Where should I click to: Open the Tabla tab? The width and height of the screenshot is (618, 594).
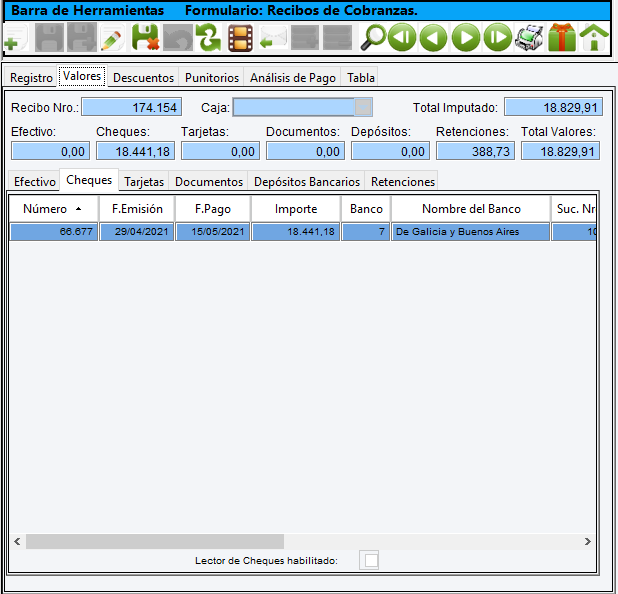coord(360,78)
